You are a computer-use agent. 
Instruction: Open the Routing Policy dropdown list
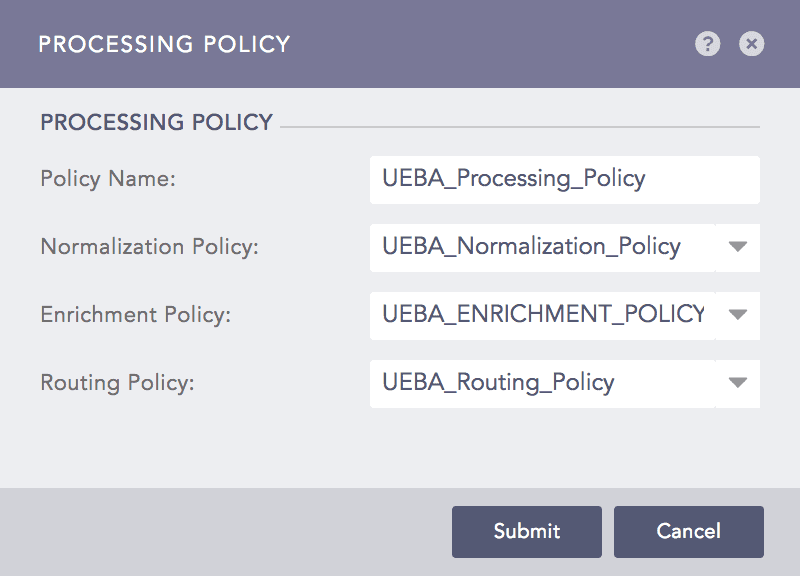[737, 383]
